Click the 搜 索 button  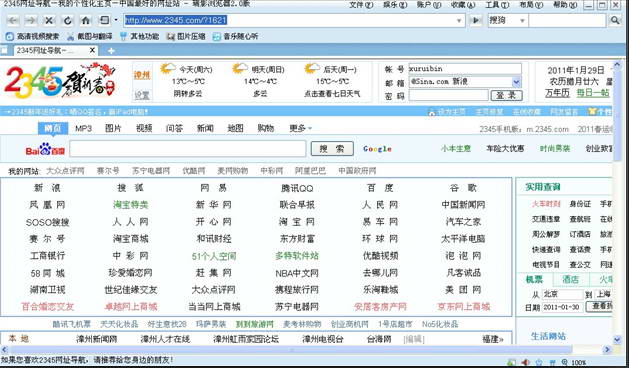[x=332, y=149]
